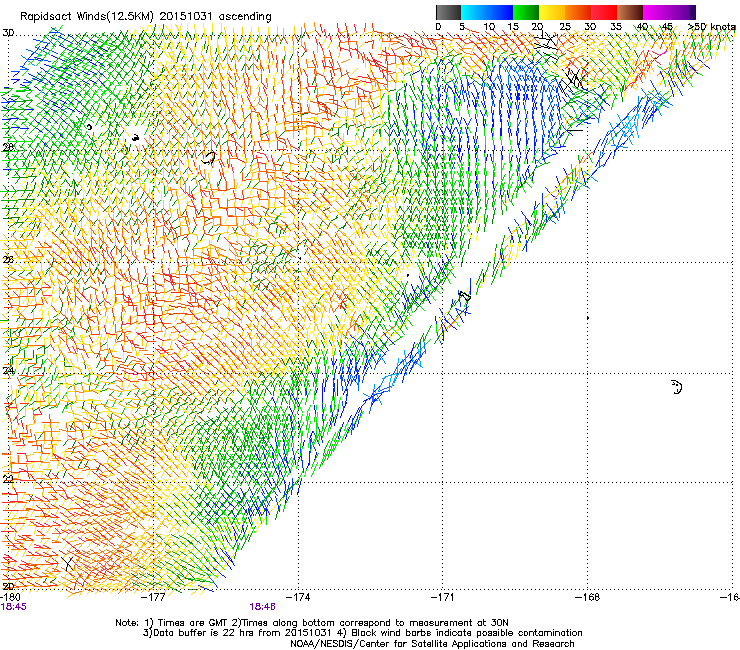This screenshot has height=650, width=740.
Task: Click the blue 10-15 knots legend swatch
Action: click(x=499, y=12)
